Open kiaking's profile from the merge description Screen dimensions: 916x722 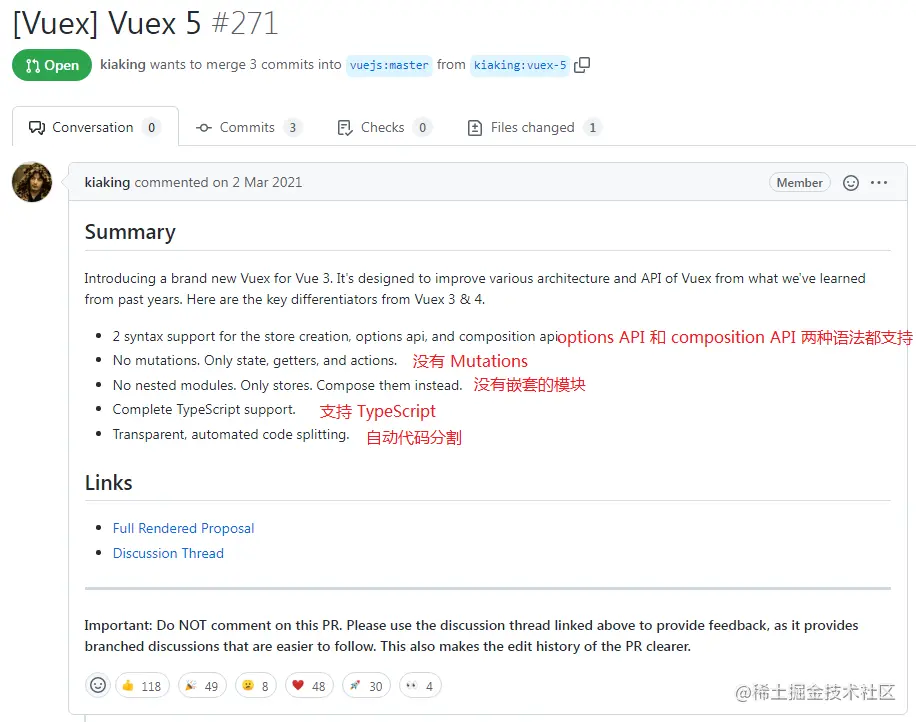tap(123, 64)
